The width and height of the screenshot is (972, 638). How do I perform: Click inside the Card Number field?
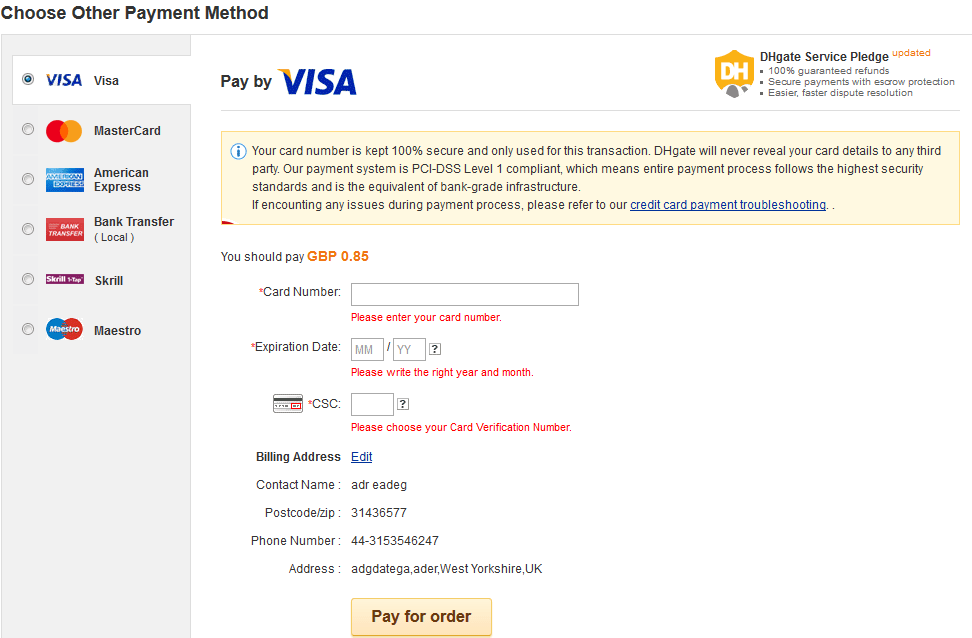tap(464, 294)
